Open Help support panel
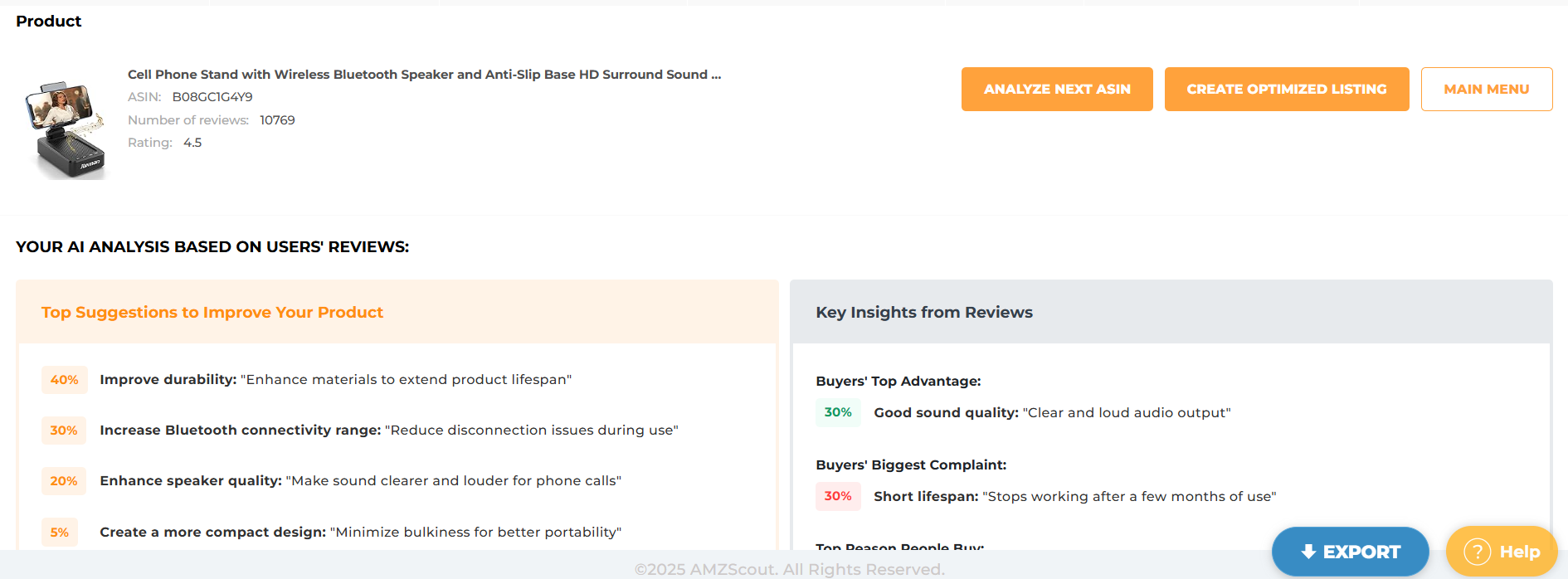Viewport: 1568px width, 579px height. tap(1502, 551)
